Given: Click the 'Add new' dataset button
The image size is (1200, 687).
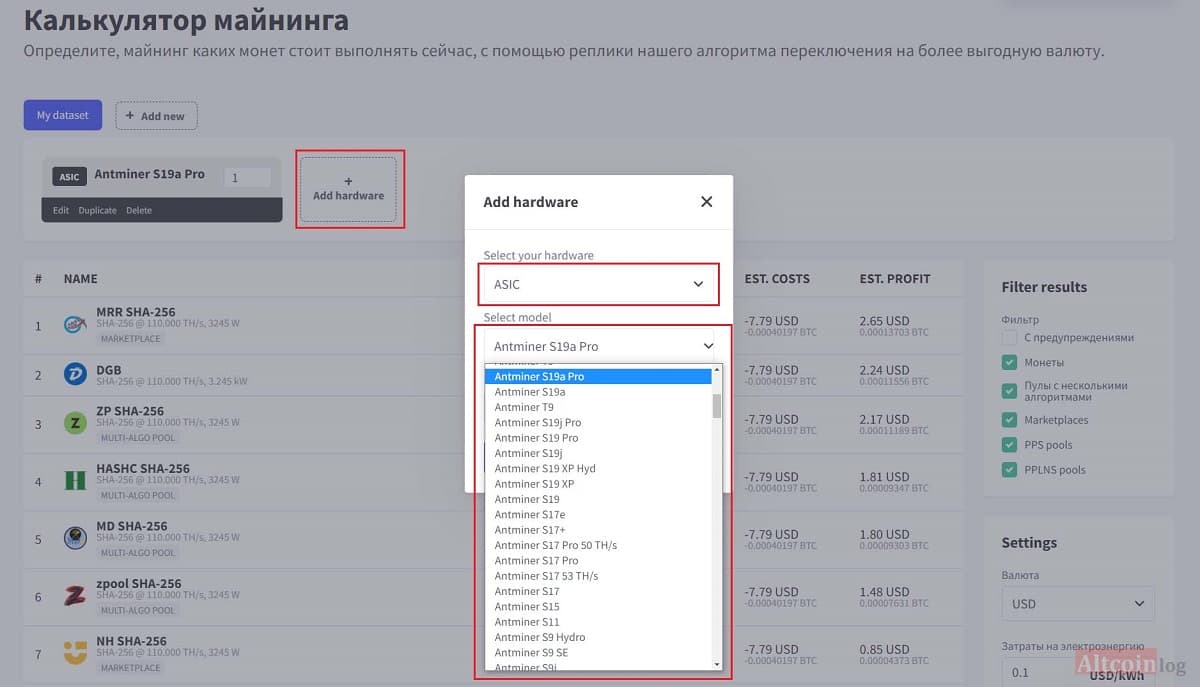Looking at the screenshot, I should [156, 116].
